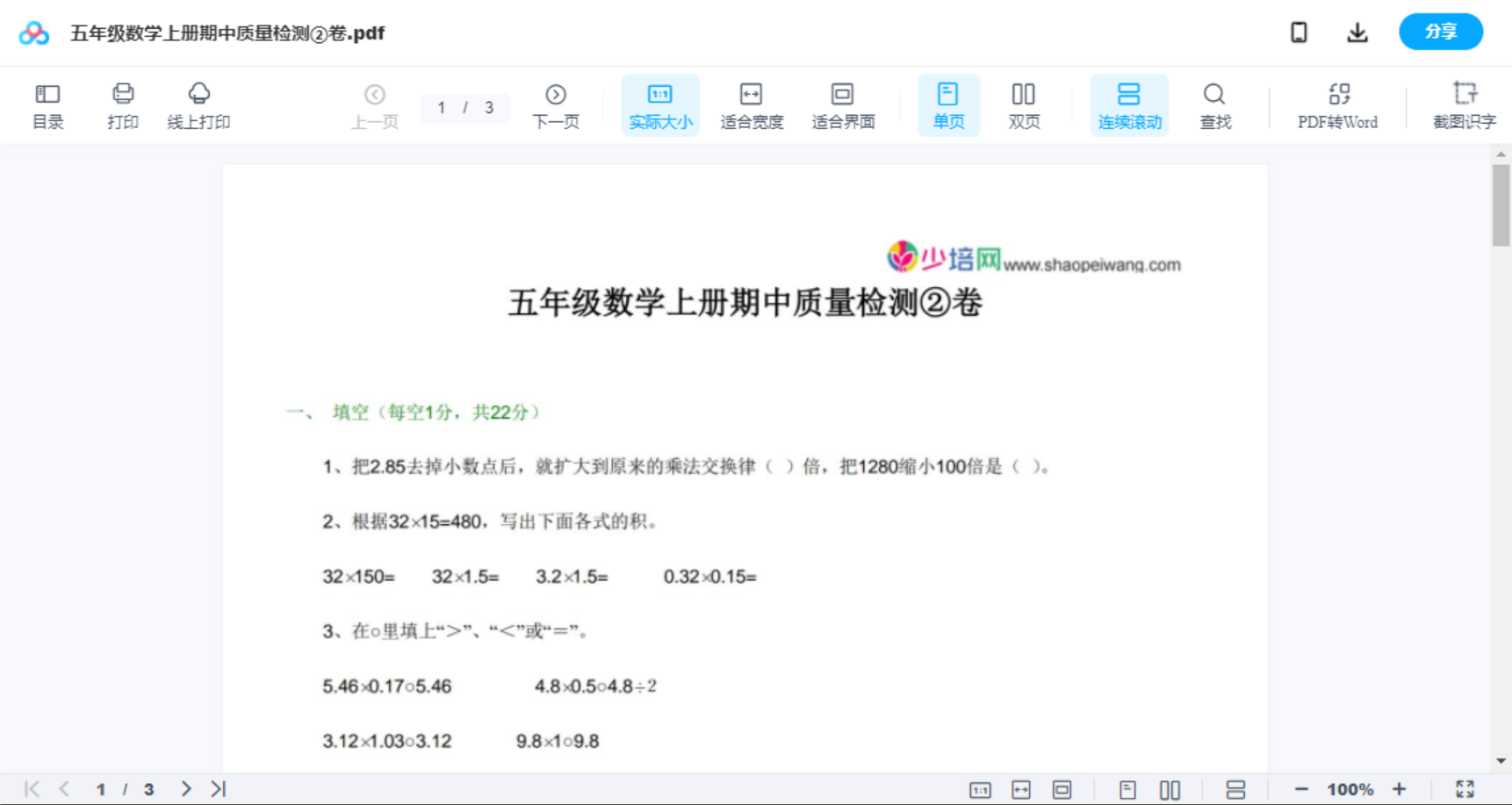
Task: Open the 目录 table of contents panel
Action: (47, 104)
